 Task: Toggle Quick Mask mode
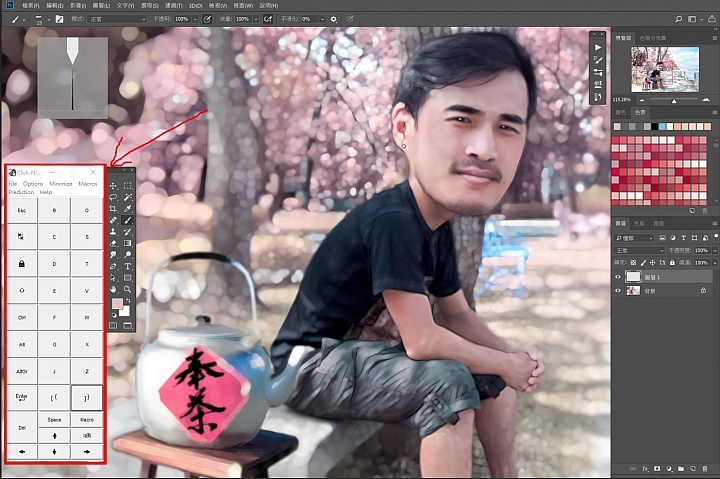tap(113, 325)
